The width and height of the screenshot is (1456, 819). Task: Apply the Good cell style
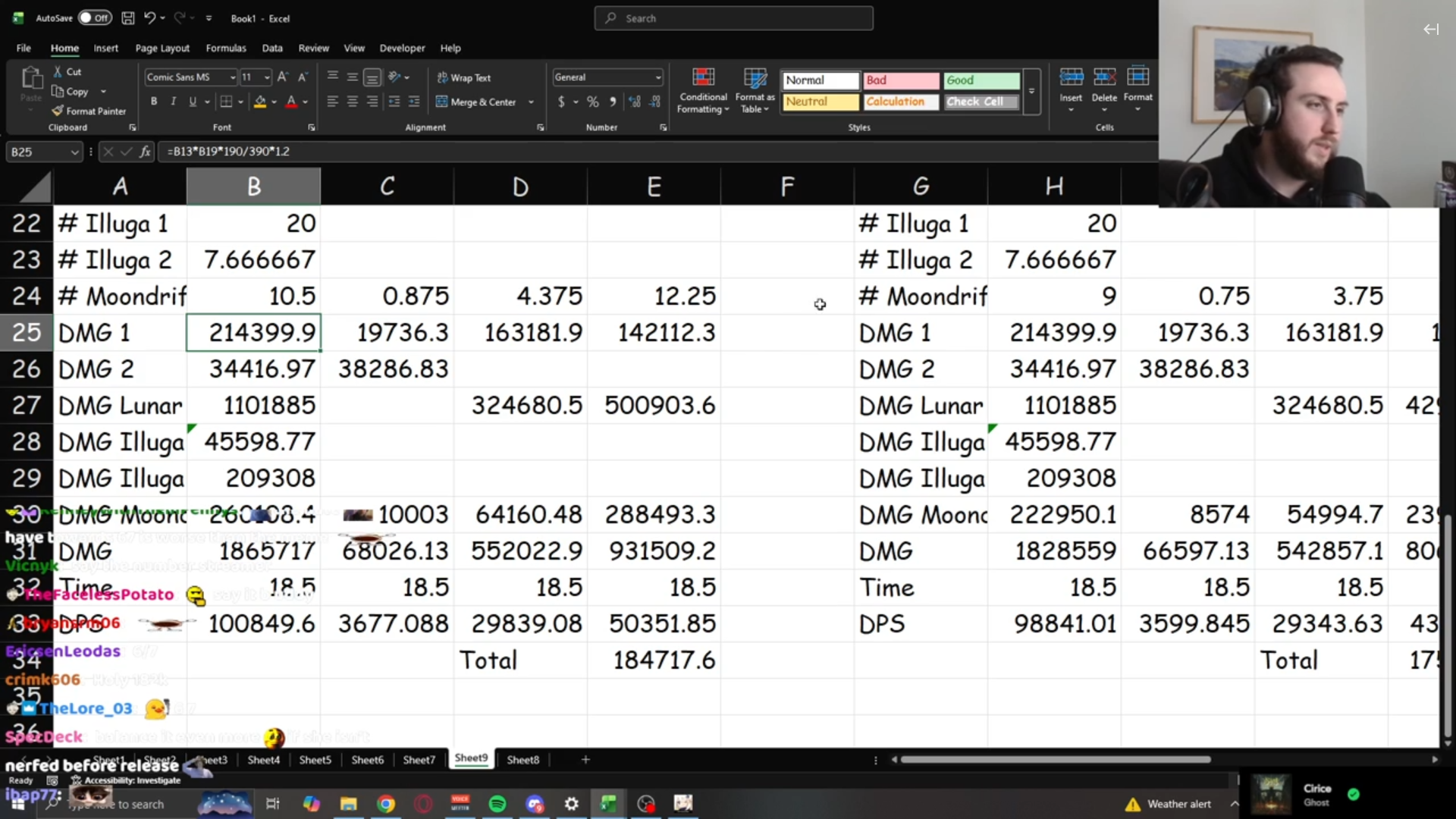coord(981,80)
